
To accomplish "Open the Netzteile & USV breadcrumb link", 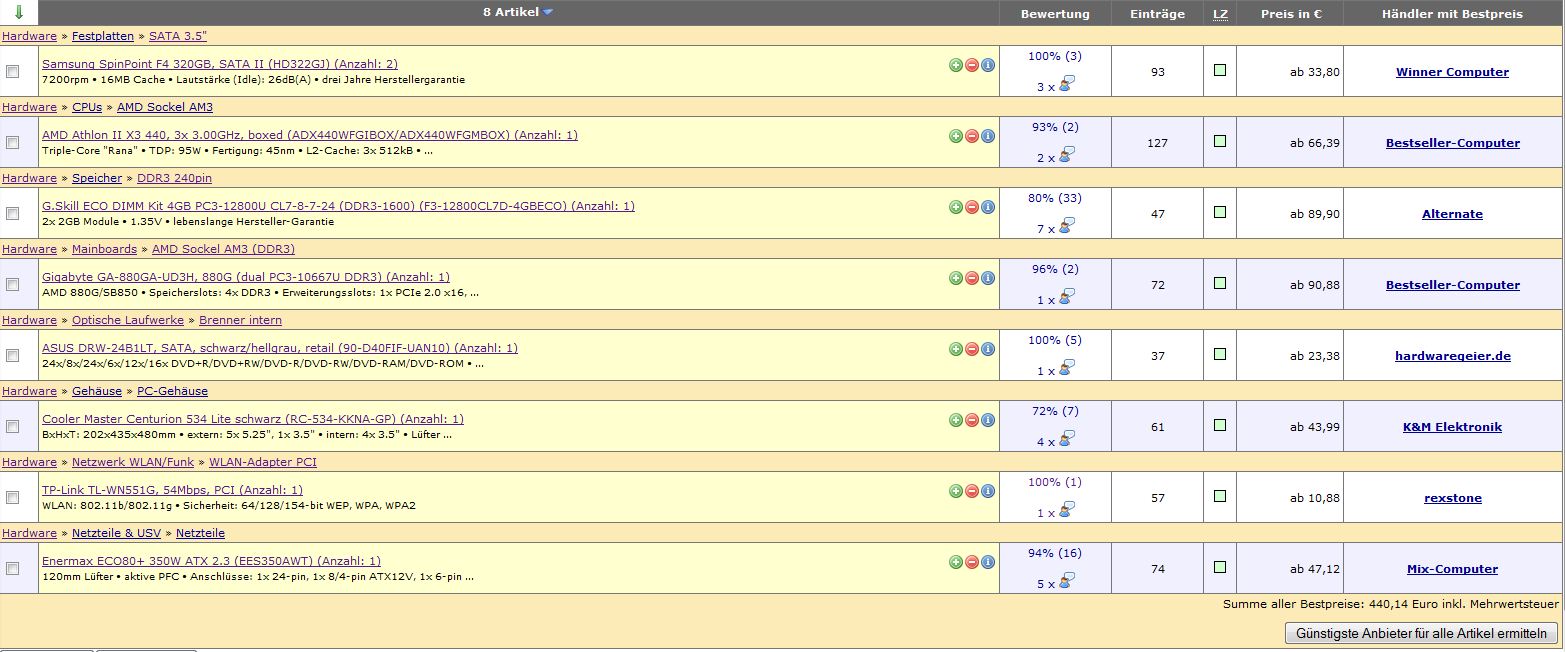I will 116,533.
